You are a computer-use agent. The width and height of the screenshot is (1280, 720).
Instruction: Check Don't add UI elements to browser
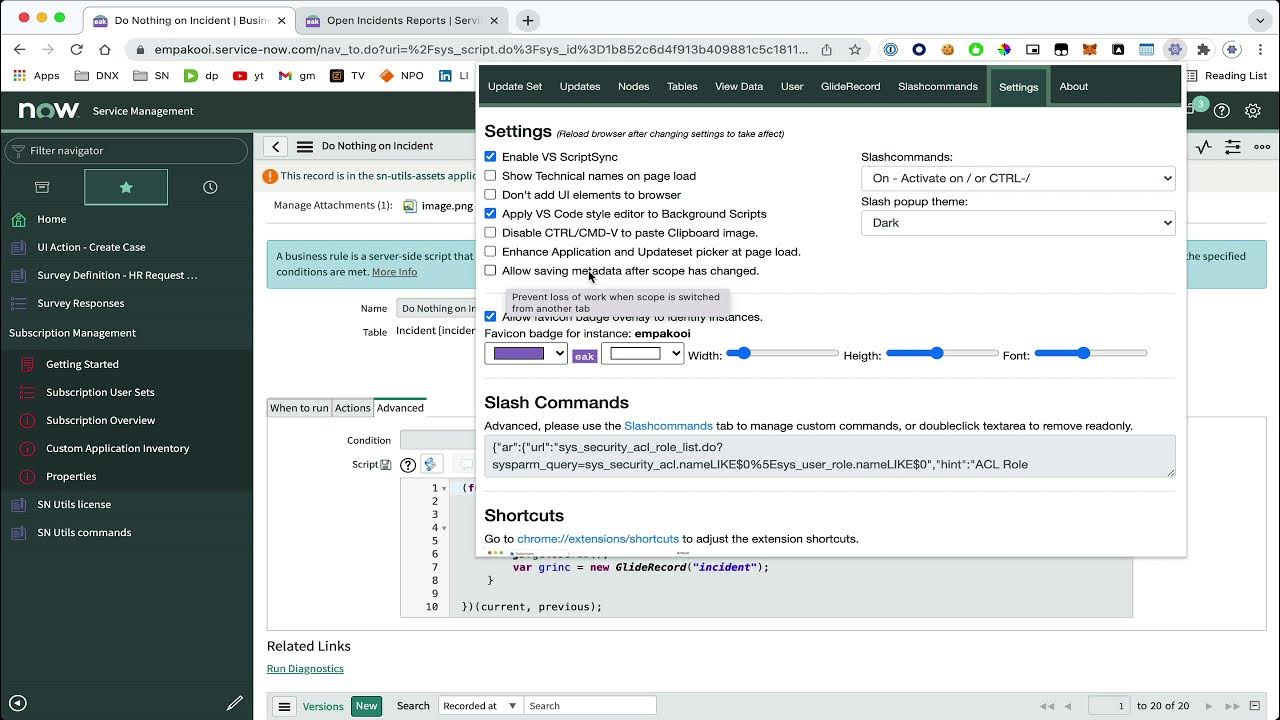(490, 195)
